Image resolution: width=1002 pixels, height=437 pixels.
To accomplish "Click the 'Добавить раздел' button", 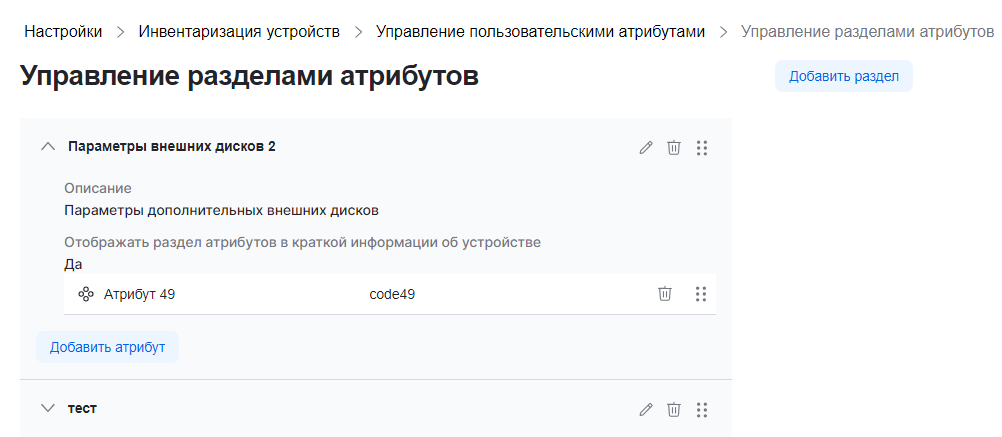I will 844,76.
